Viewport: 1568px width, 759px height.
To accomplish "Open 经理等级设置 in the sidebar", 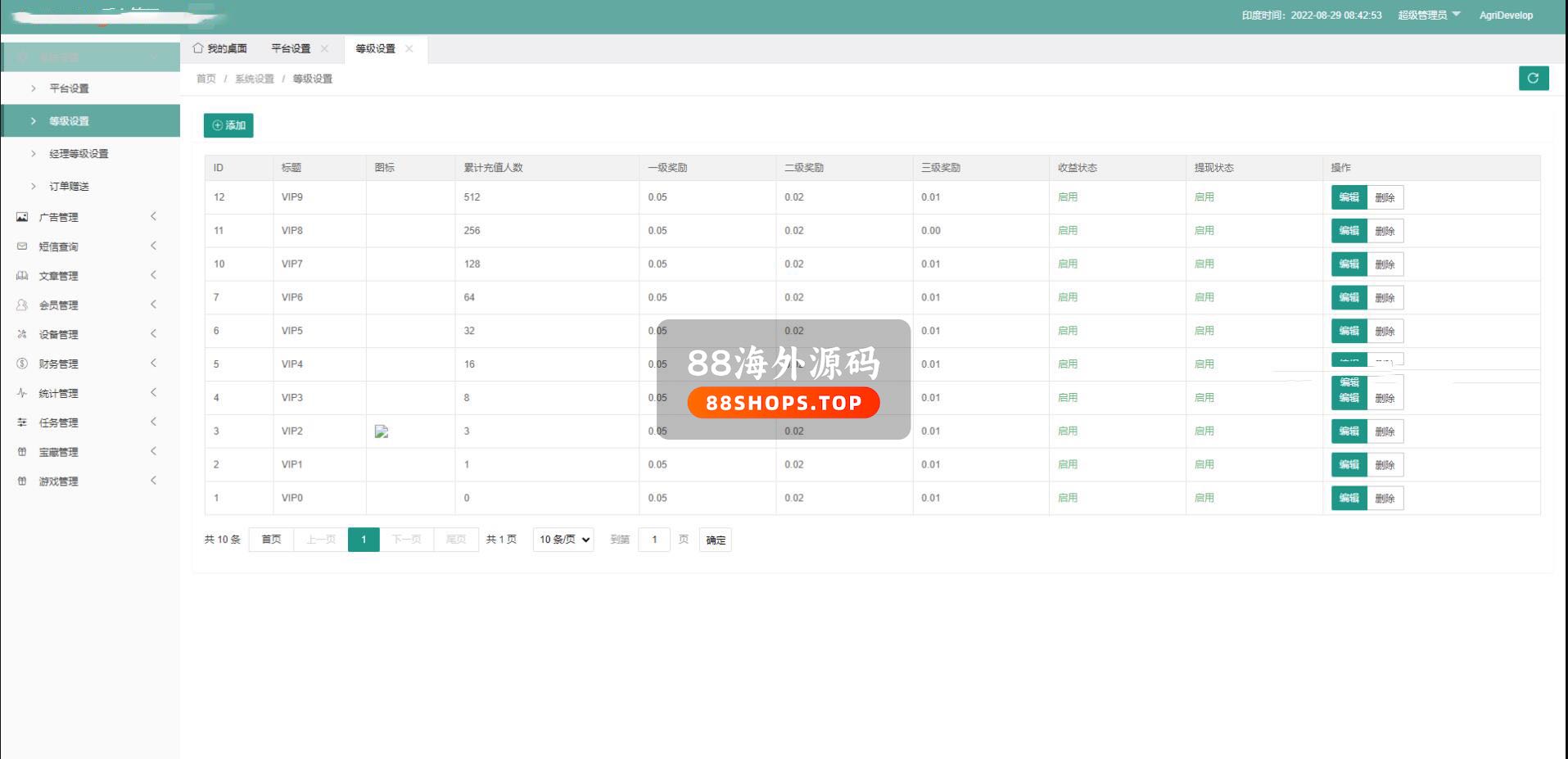I will 79,154.
